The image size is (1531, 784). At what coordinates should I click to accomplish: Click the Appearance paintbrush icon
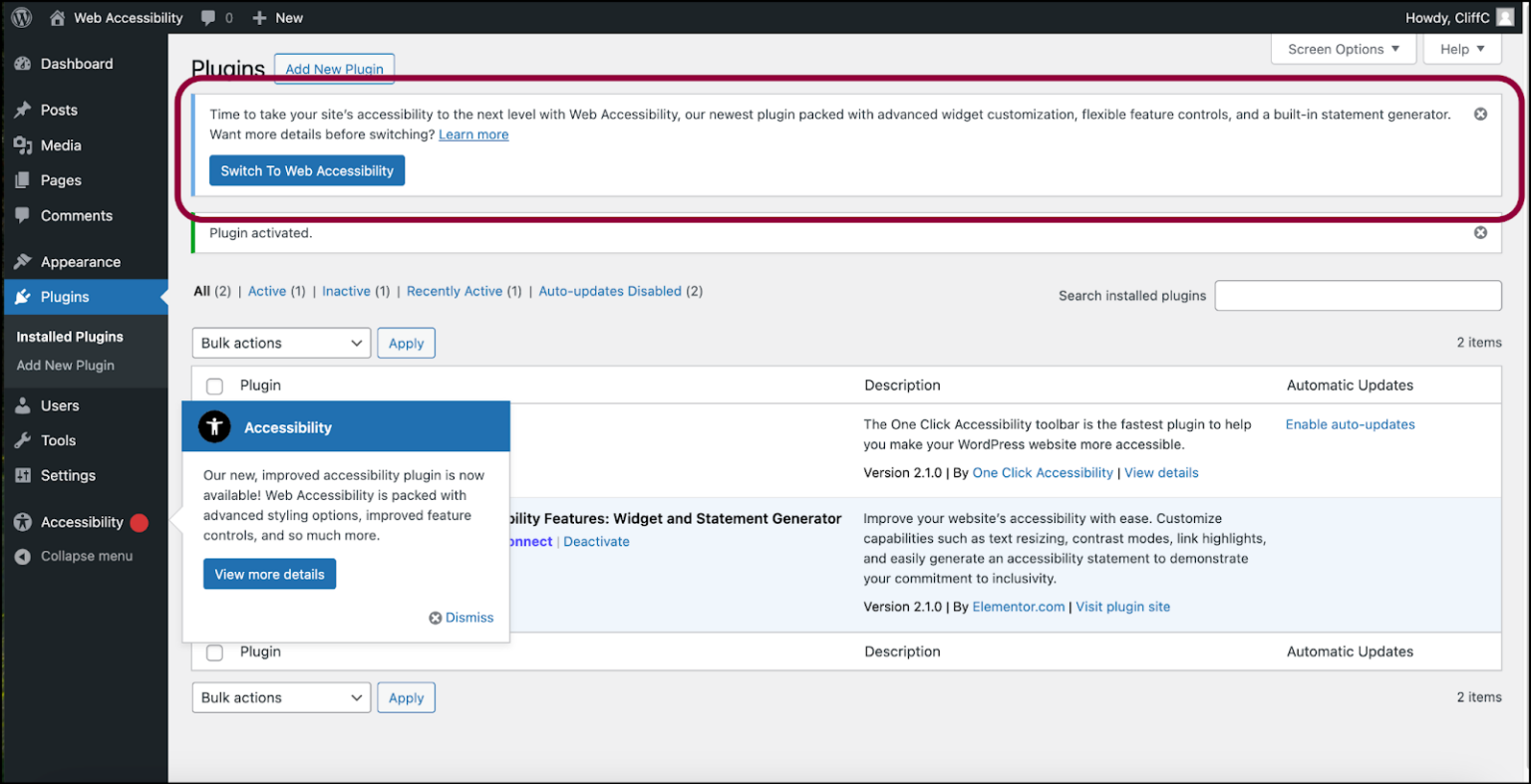pyautogui.click(x=23, y=261)
